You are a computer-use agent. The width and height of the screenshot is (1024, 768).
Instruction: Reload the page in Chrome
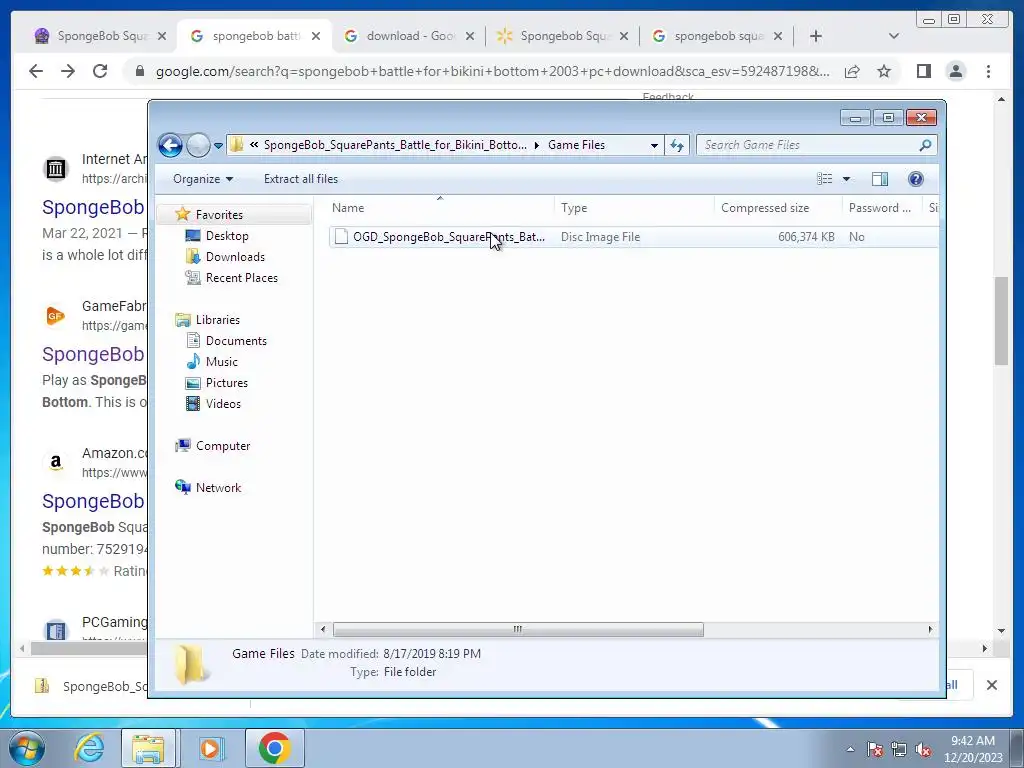pos(100,71)
